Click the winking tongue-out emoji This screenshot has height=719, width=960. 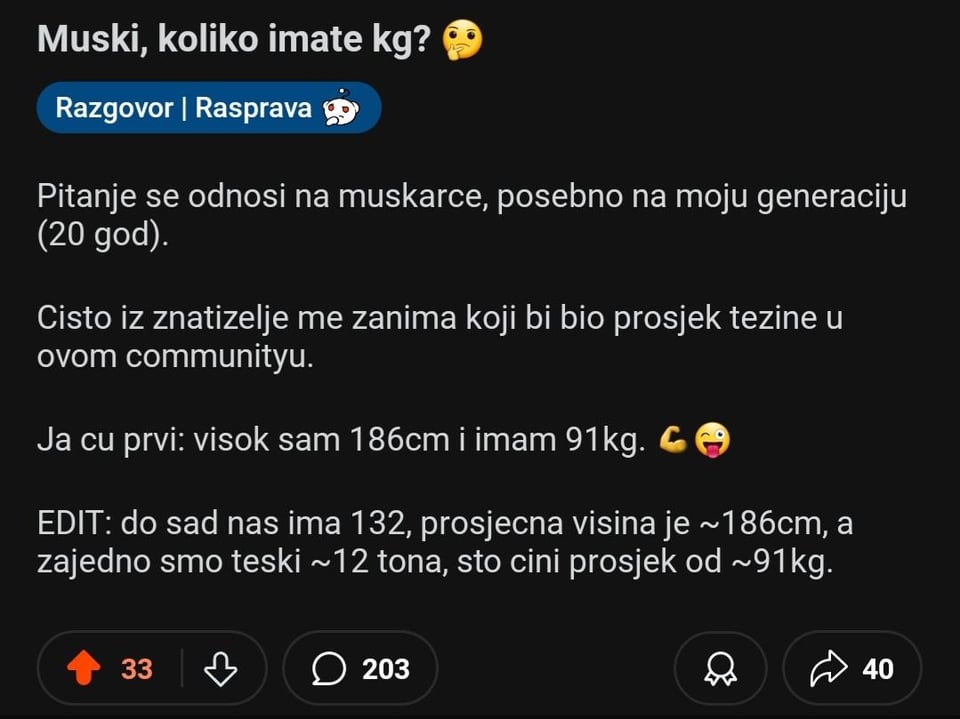click(x=711, y=441)
